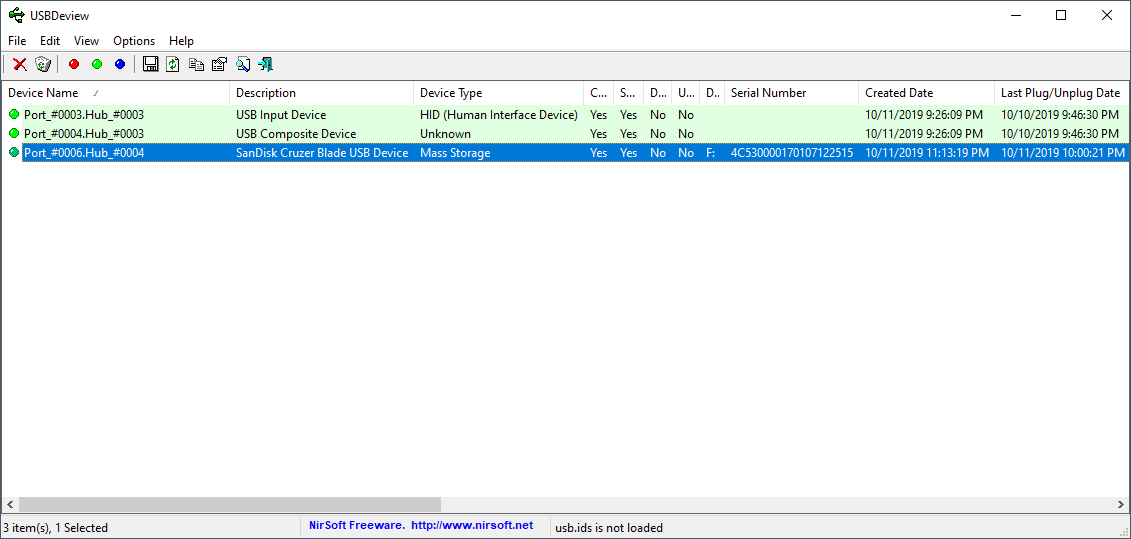1131x539 pixels.
Task: Click the red ball disable device icon
Action: pos(74,65)
